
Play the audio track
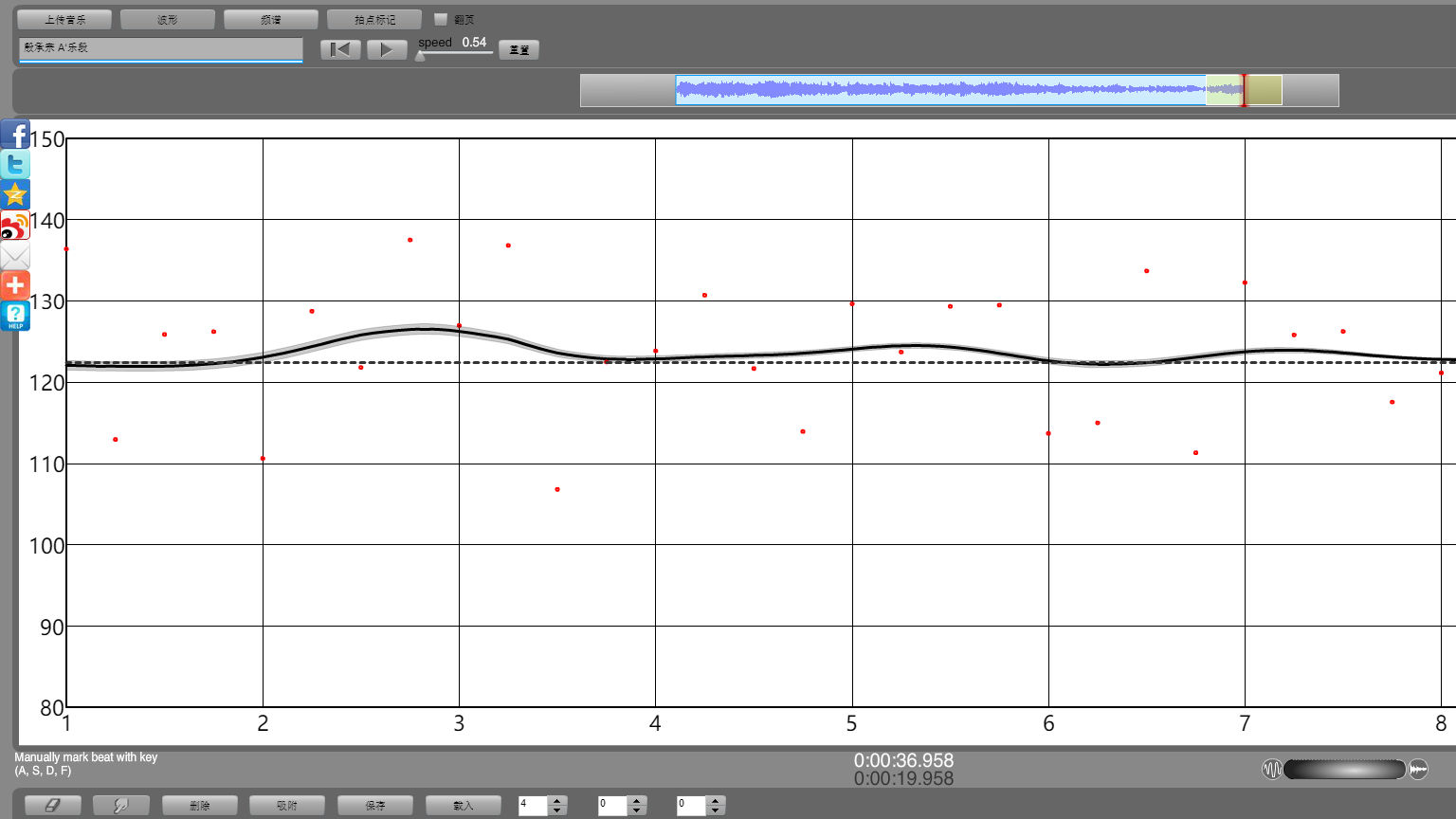point(387,49)
